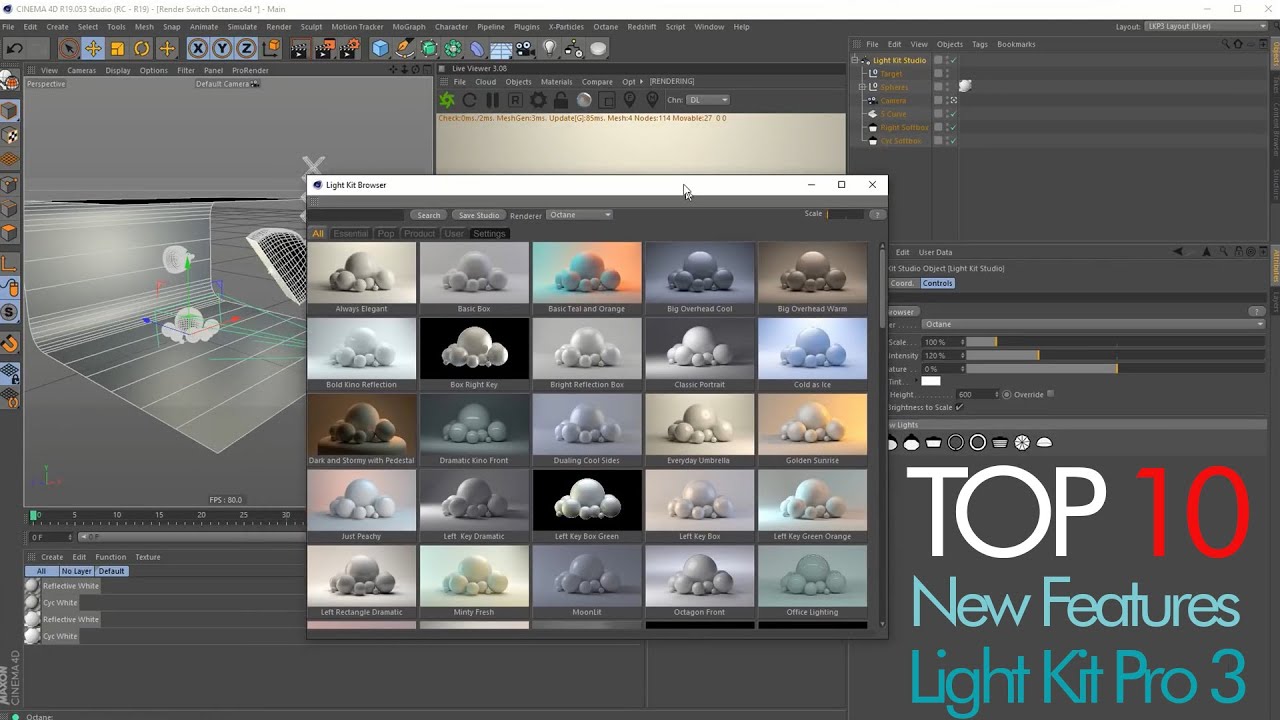The height and width of the screenshot is (720, 1280).
Task: Open Octane settings gear in Live Viewer
Action: [x=538, y=100]
